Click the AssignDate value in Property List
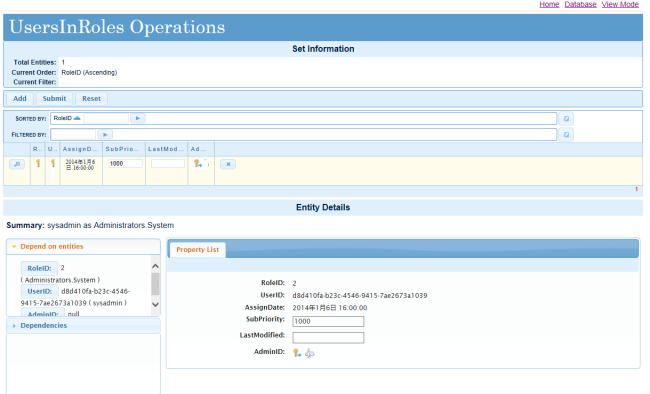 pos(330,308)
